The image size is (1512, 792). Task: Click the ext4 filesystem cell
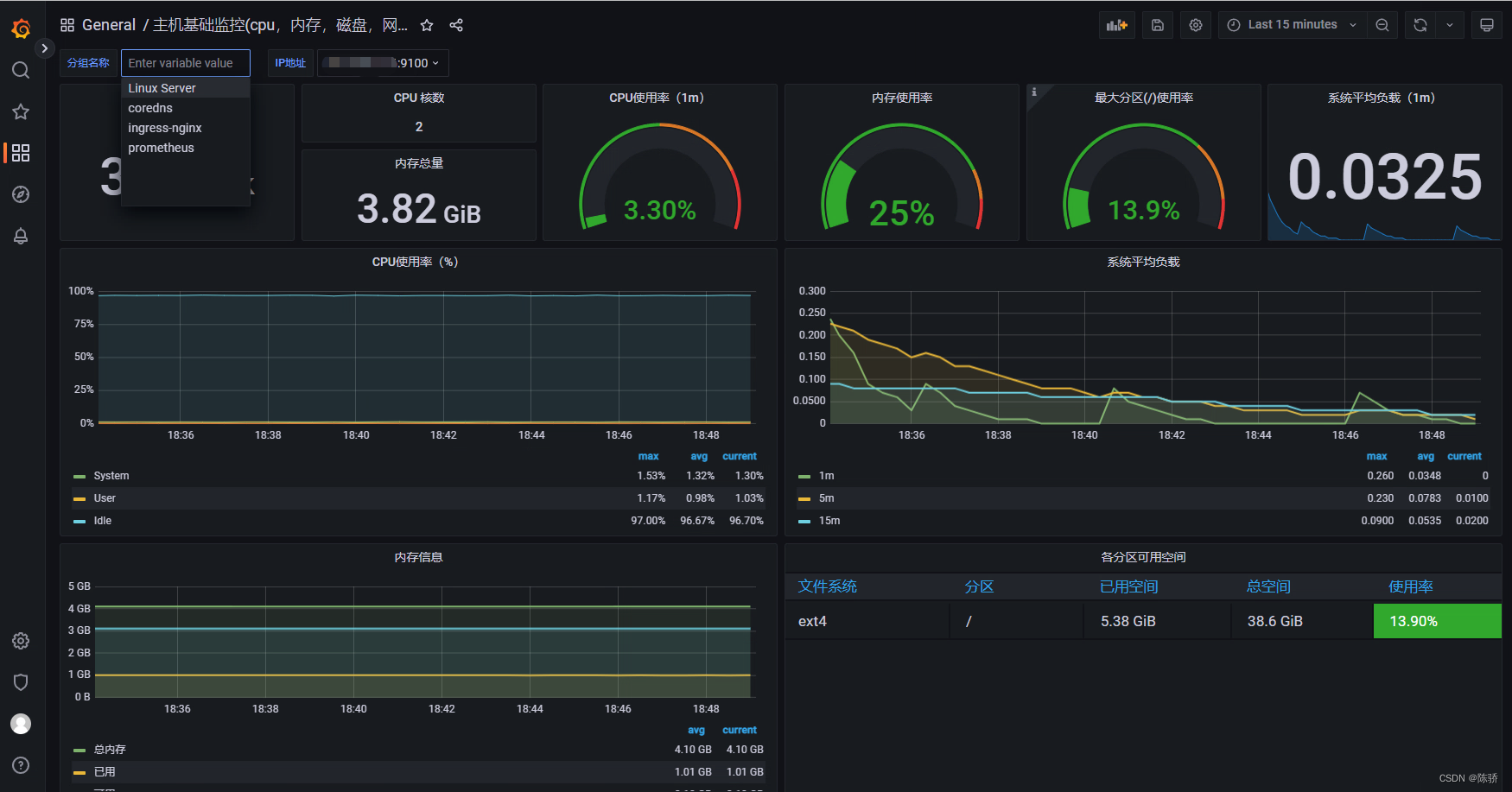[x=867, y=621]
